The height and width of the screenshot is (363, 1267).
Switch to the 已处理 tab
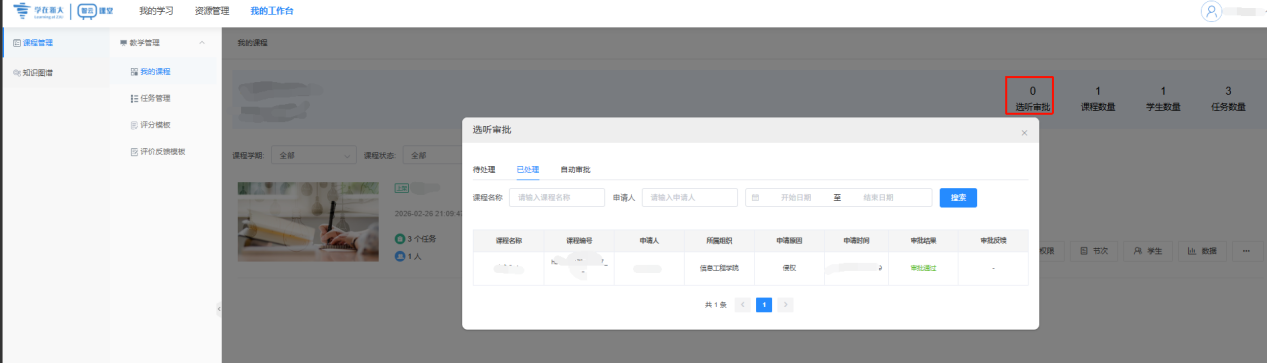[527, 170]
